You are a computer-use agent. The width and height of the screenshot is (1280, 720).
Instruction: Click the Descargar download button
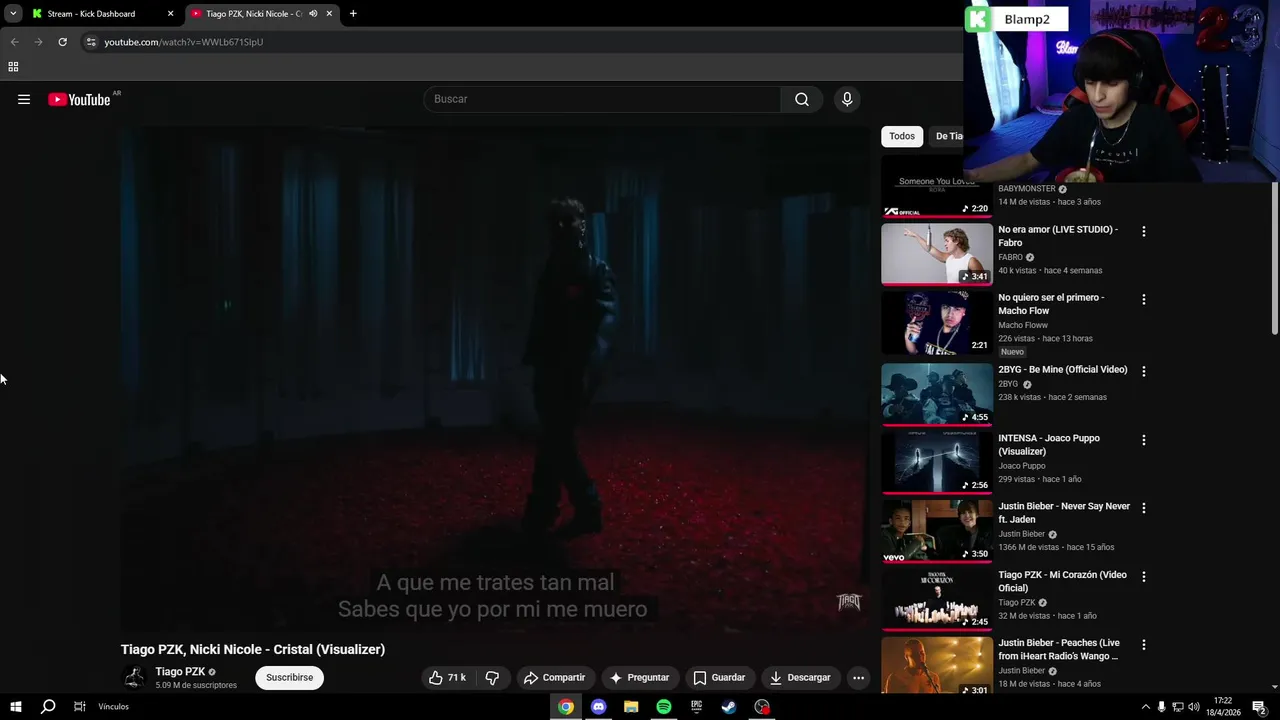point(800,677)
